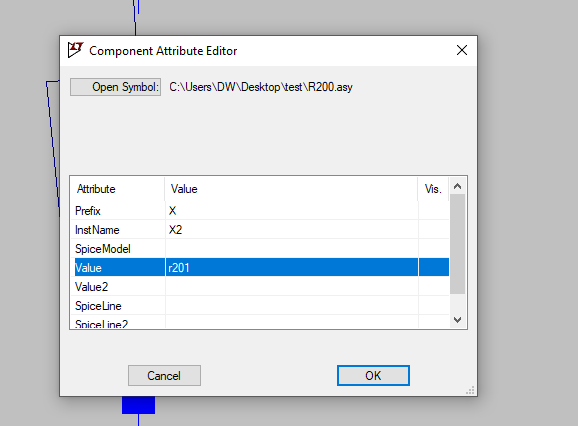Click the scroll down arrow of attribute list
This screenshot has height=426, width=578.
457,320
